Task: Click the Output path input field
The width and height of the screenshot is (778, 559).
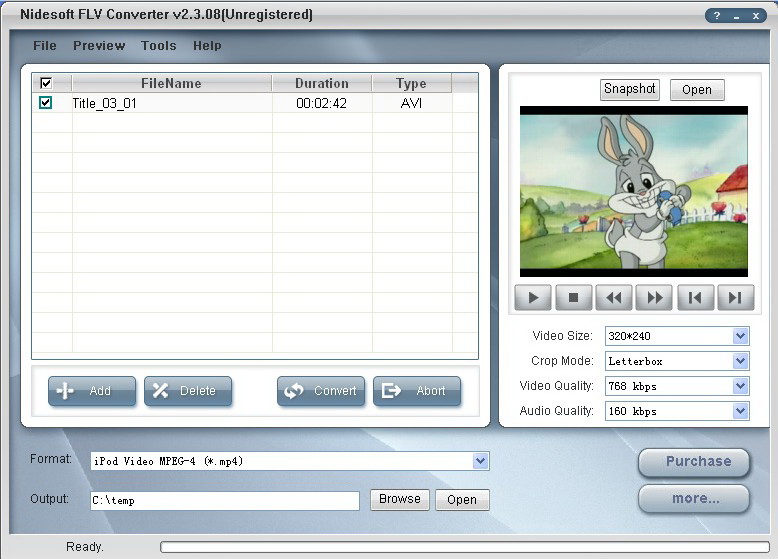Action: [x=225, y=500]
